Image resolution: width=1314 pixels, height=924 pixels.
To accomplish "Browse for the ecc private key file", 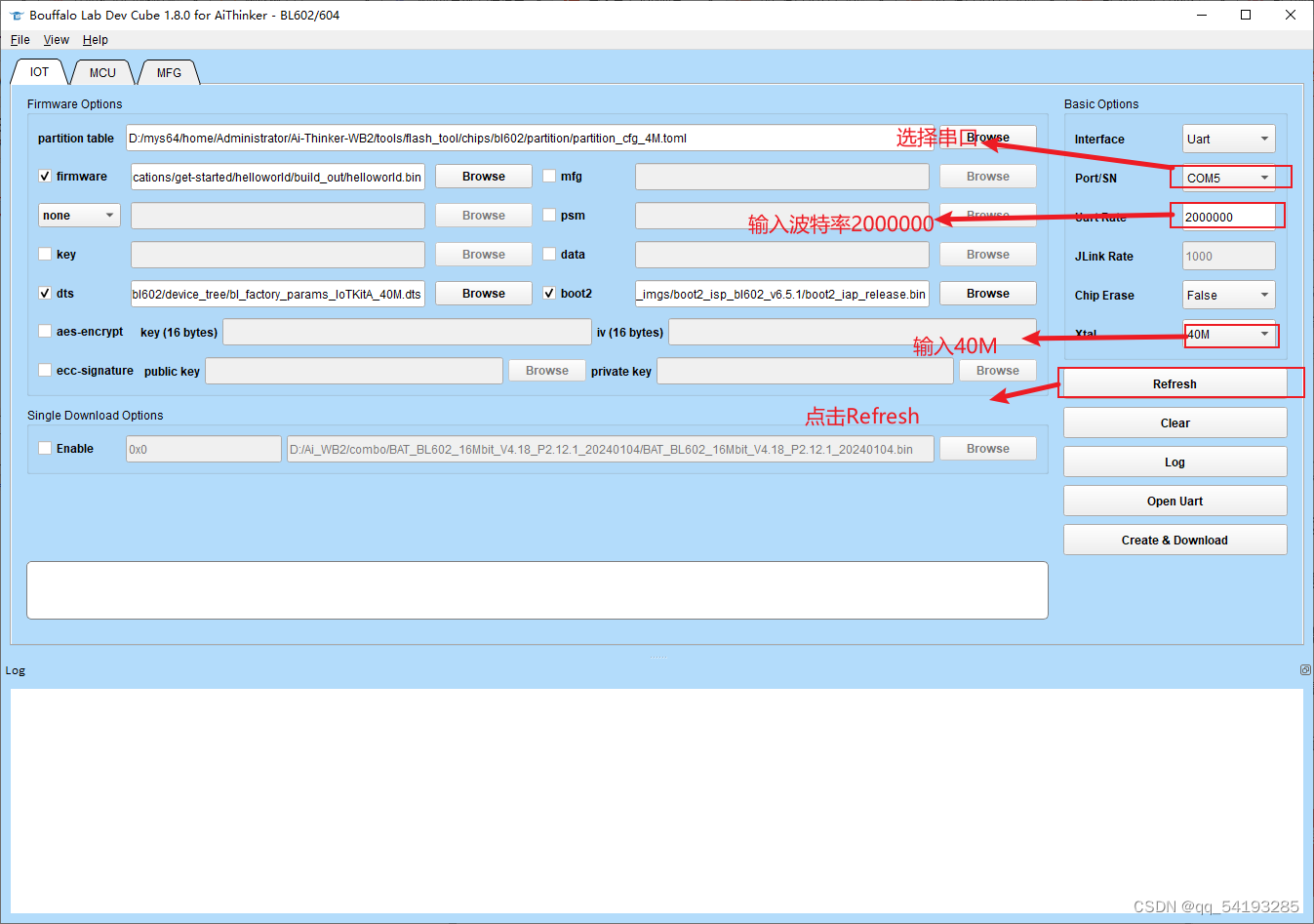I will pos(998,371).
